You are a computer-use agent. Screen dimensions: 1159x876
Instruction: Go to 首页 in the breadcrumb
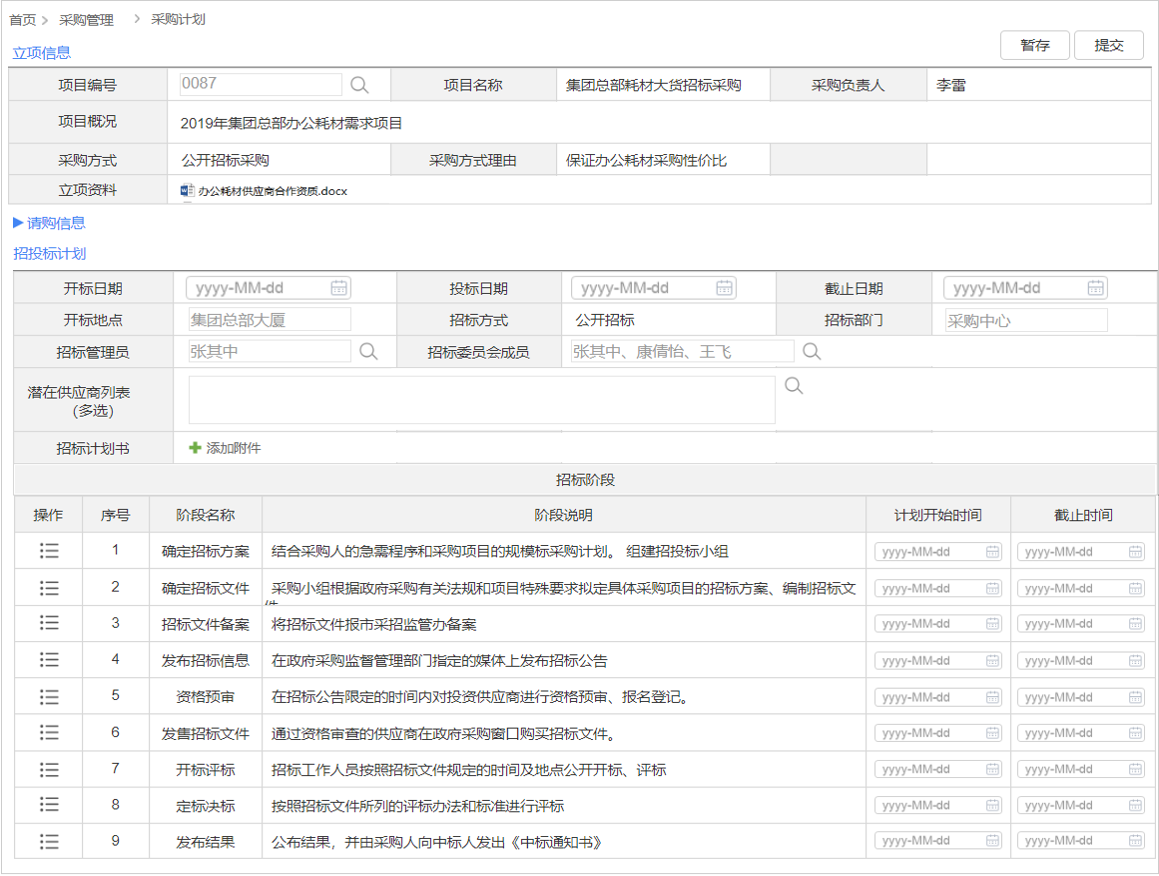(x=22, y=20)
